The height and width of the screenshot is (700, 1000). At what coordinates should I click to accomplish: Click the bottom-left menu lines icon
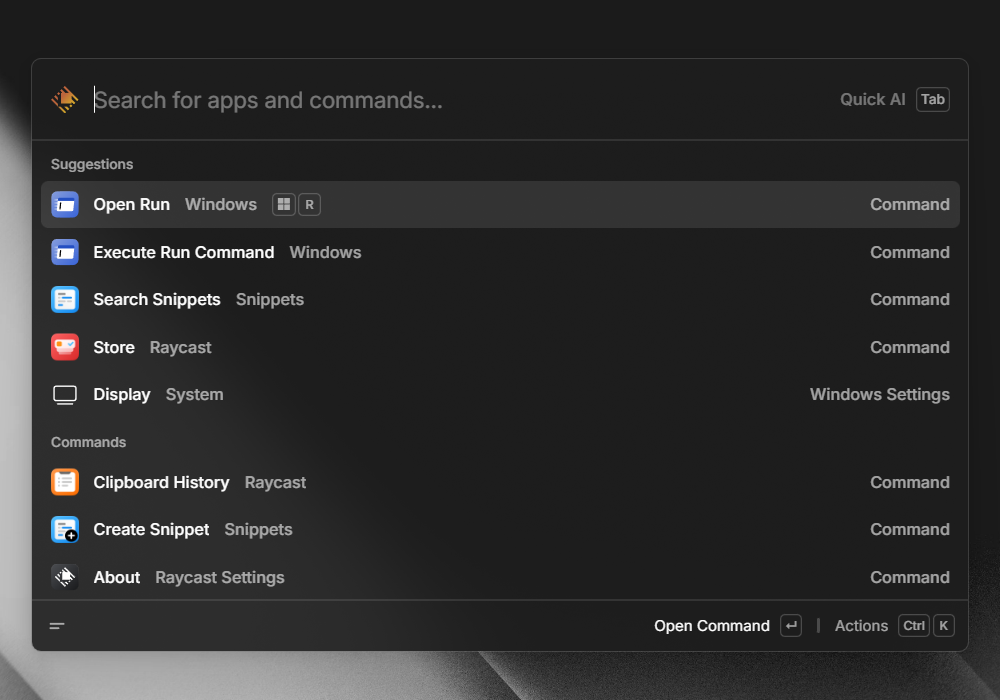coord(57,626)
